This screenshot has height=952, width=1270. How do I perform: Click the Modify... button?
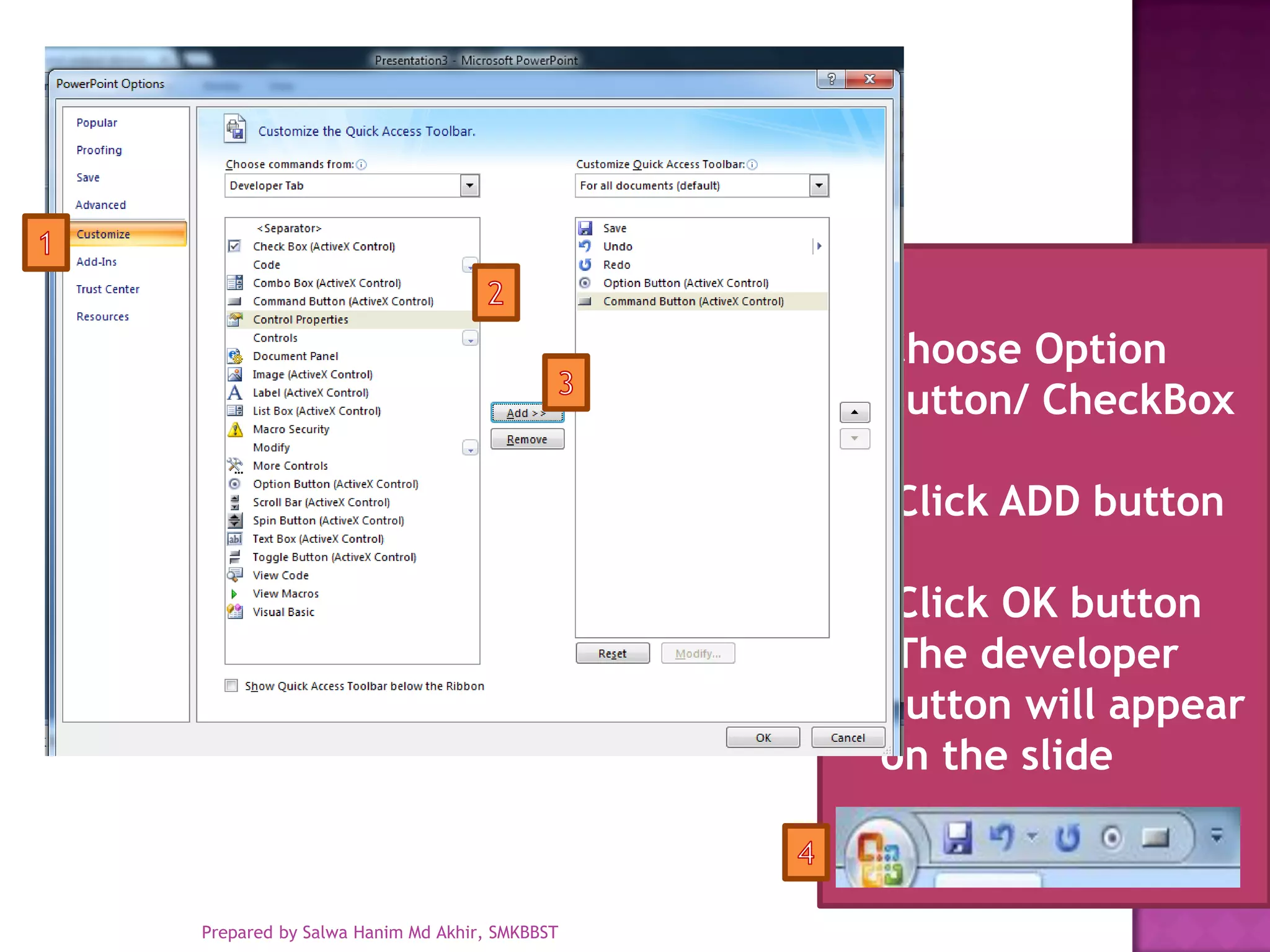pyautogui.click(x=698, y=653)
